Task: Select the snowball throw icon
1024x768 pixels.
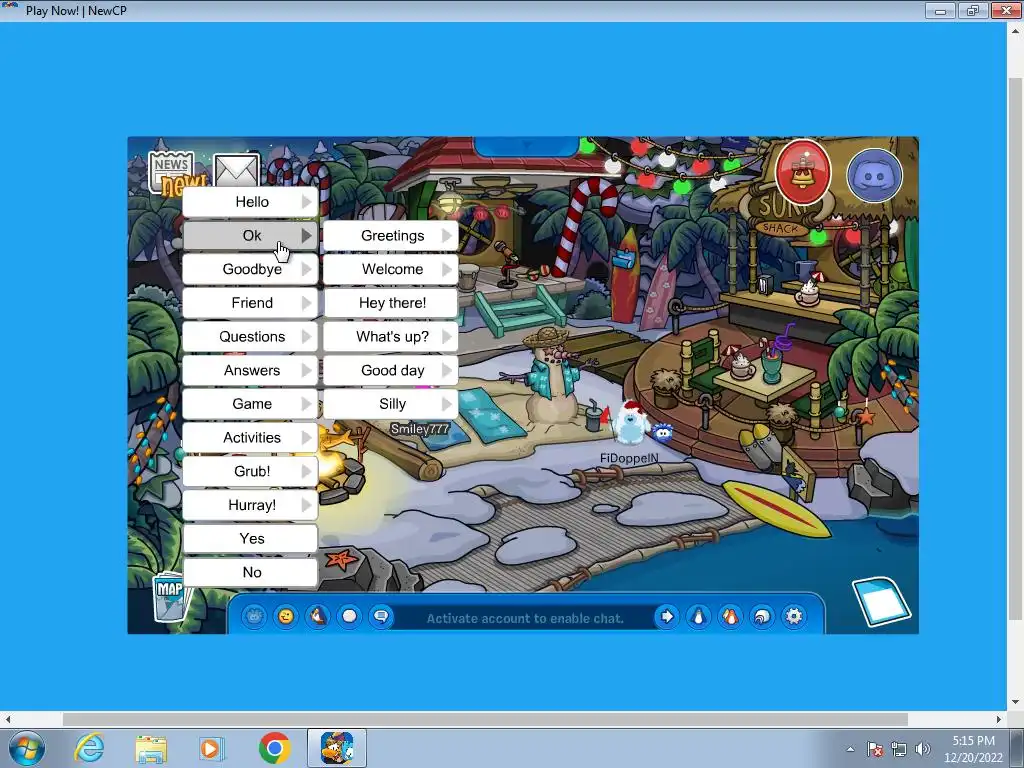Action: click(349, 616)
